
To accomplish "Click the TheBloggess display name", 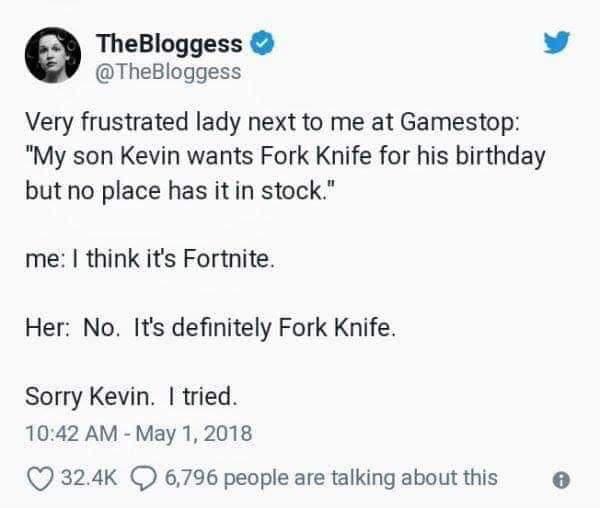I will (169, 43).
